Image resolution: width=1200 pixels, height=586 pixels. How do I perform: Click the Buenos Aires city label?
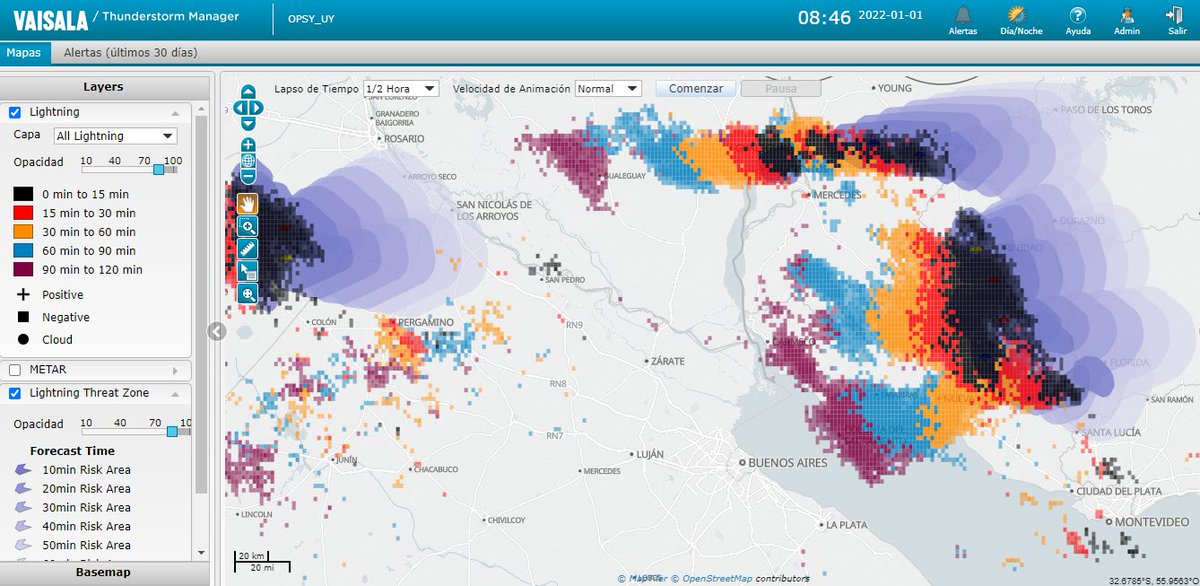[x=788, y=463]
